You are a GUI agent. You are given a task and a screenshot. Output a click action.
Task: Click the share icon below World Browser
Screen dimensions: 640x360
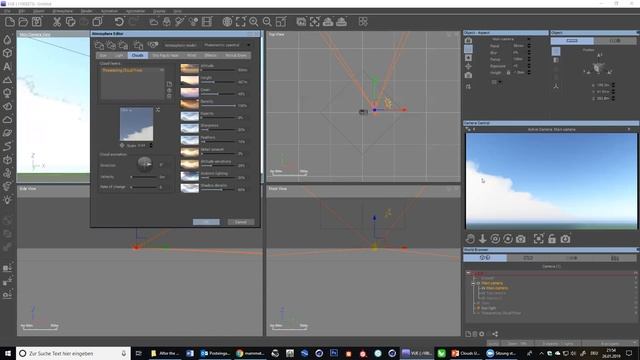(x=495, y=334)
